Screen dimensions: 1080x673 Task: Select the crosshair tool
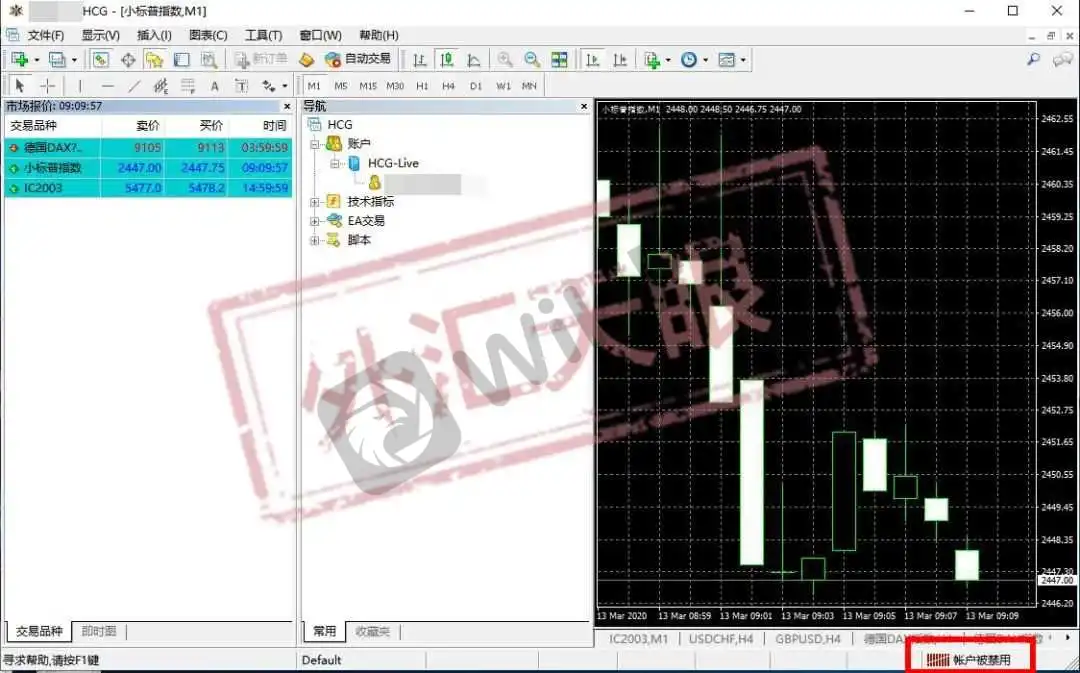48,85
